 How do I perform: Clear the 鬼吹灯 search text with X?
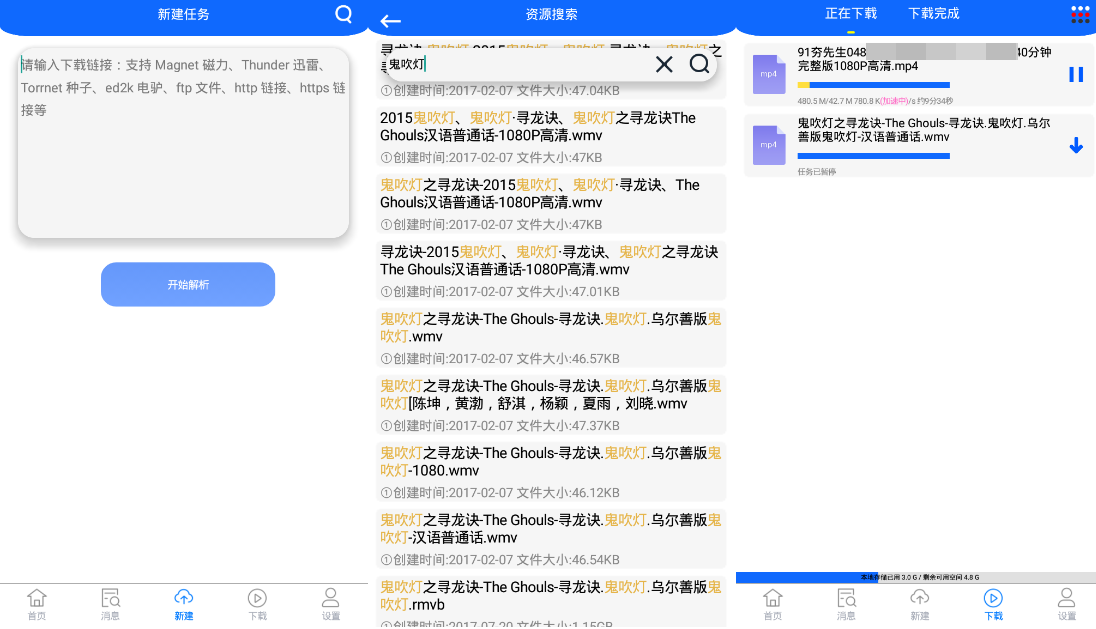pos(664,65)
